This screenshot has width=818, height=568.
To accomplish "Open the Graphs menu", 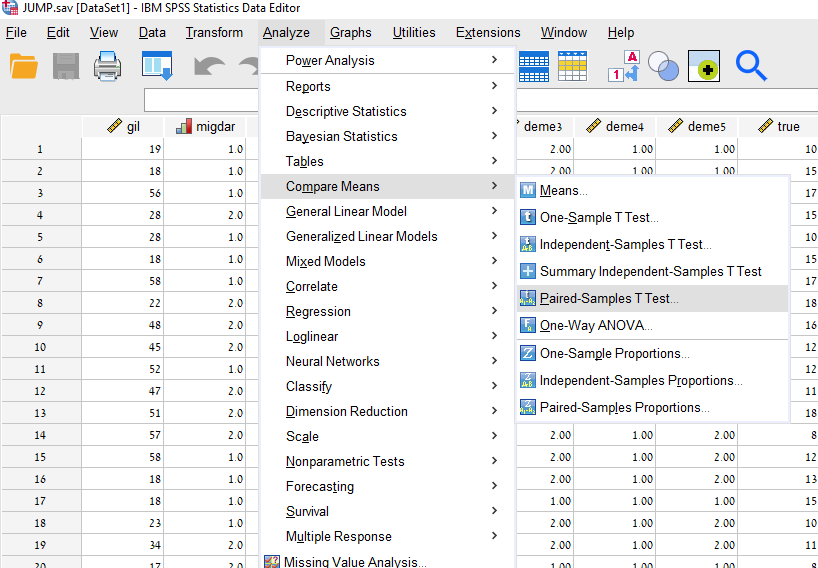I will coord(350,32).
